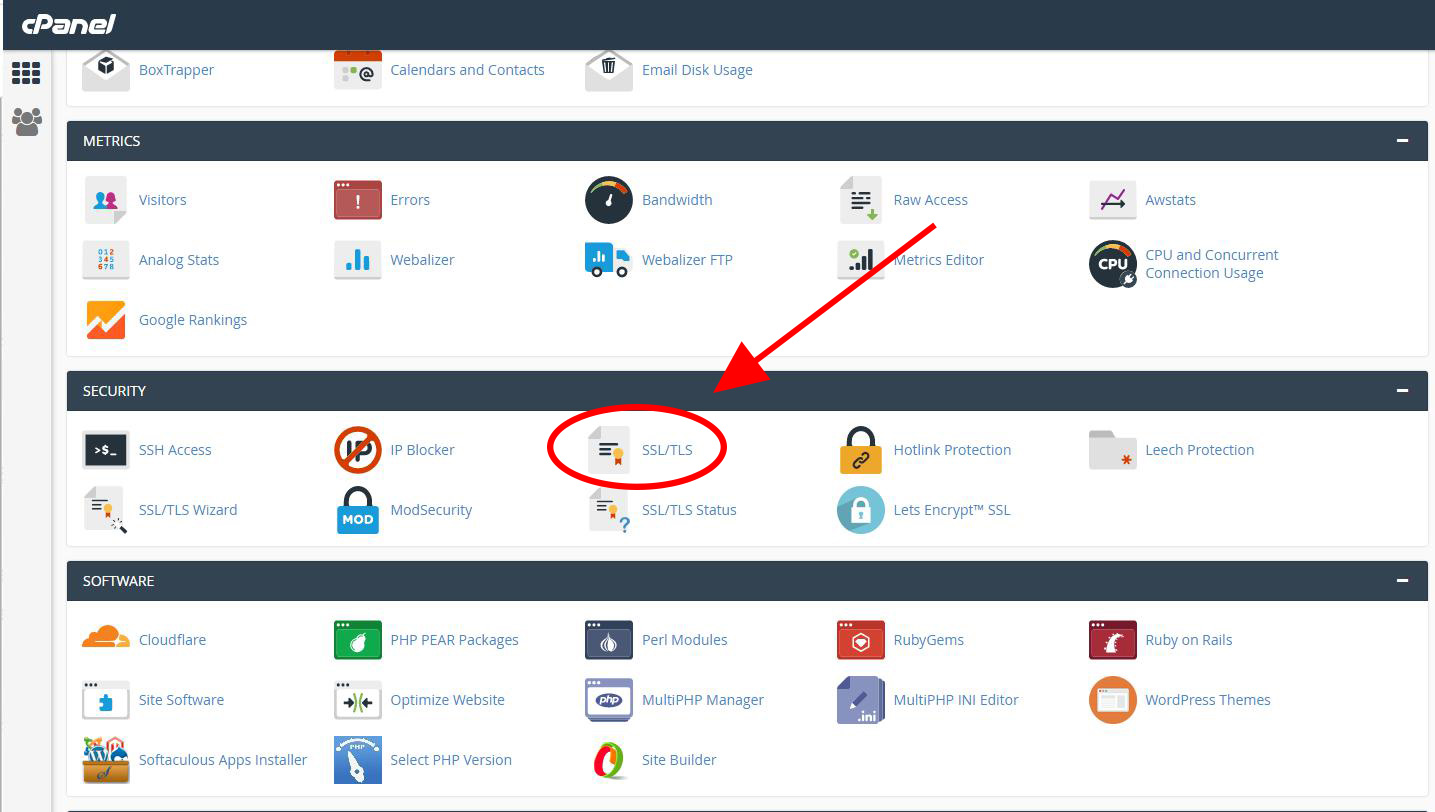Open the Awstats chart icon
Viewport: 1435px width, 812px height.
[x=1113, y=200]
